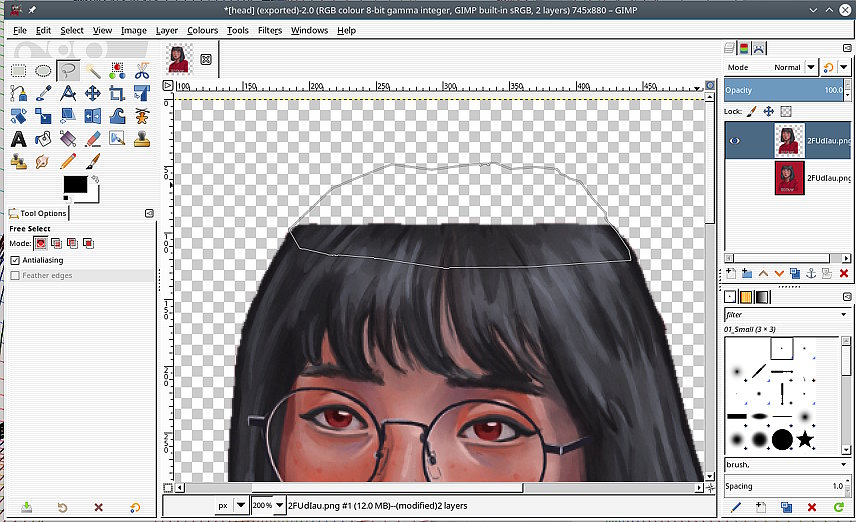Choose the Scissors Select tool

141,70
